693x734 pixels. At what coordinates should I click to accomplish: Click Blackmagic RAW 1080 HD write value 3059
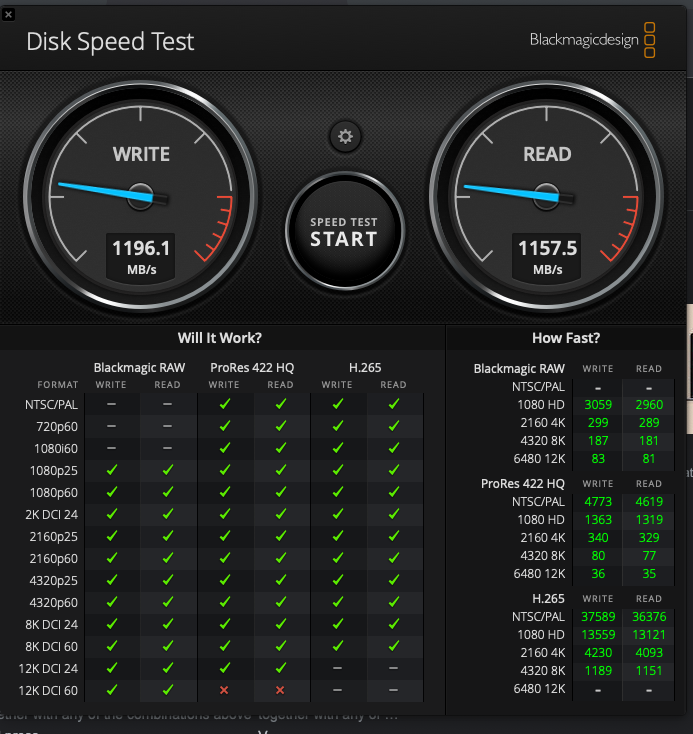pyautogui.click(x=598, y=405)
